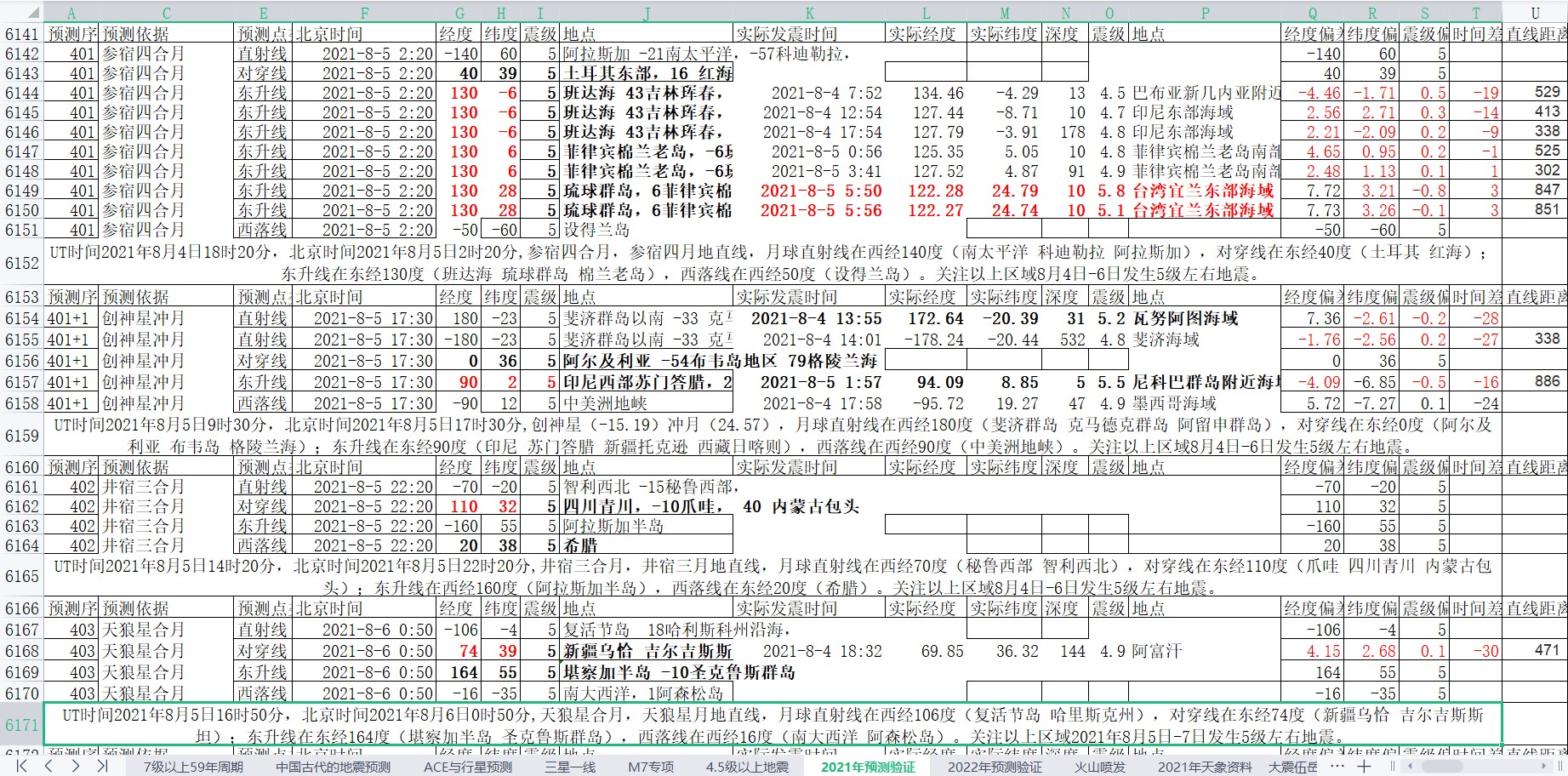The width and height of the screenshot is (1568, 776).
Task: Click the select-all corner of the grid
Action: pyautogui.click(x=22, y=13)
